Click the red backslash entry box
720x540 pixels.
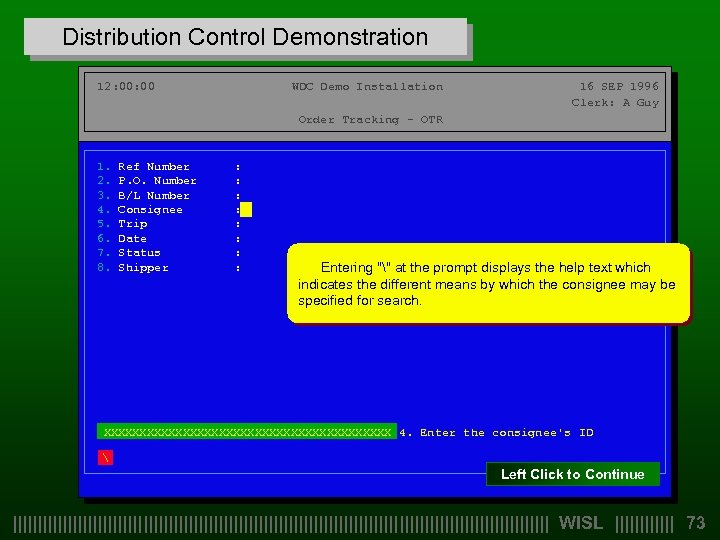pyautogui.click(x=105, y=457)
